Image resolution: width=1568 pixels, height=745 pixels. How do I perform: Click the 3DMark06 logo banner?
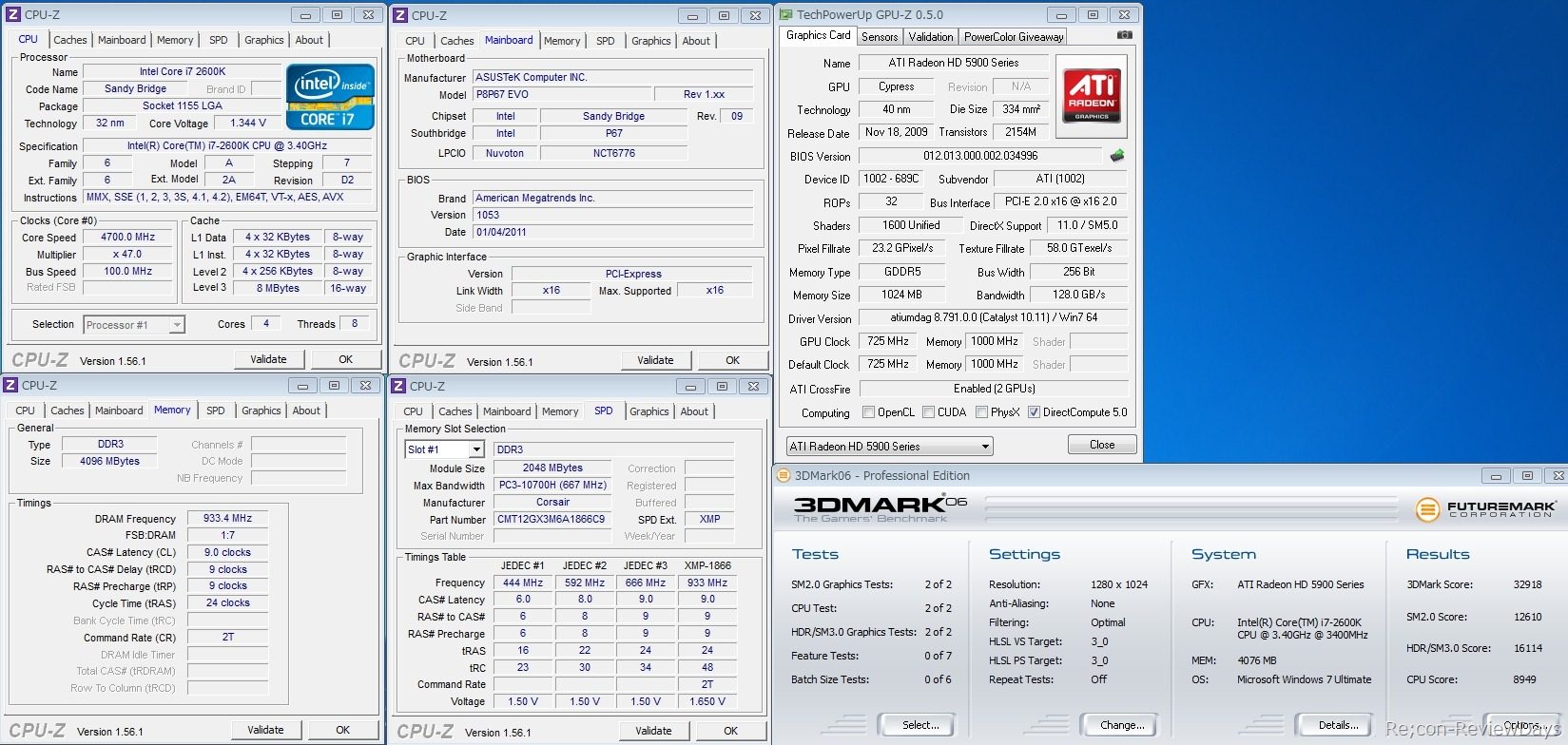[x=880, y=507]
